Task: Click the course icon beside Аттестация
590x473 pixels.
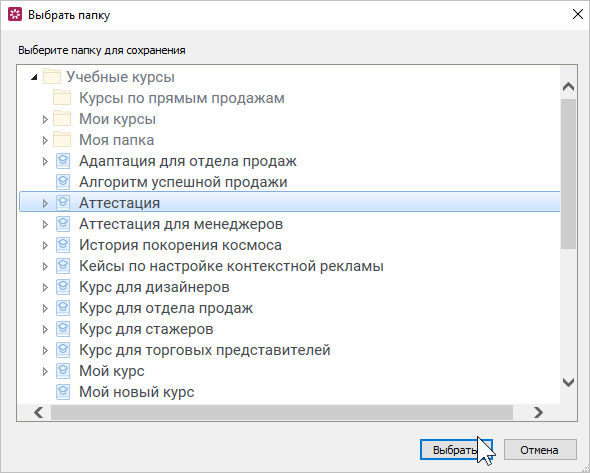Action: coord(63,203)
